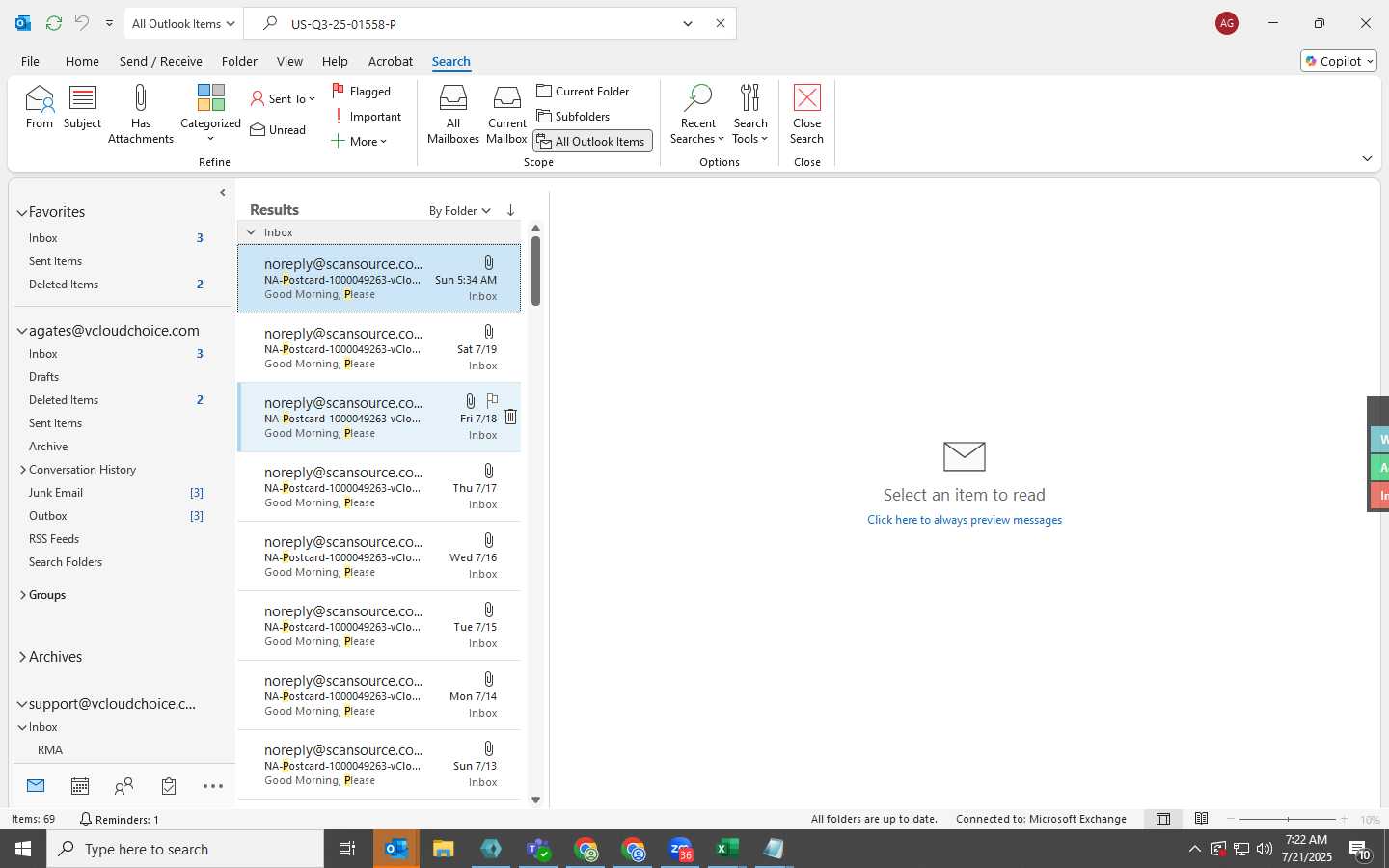Delete the Fri 7/18 message with the trash icon
This screenshot has width=1389, height=868.
coord(510,417)
